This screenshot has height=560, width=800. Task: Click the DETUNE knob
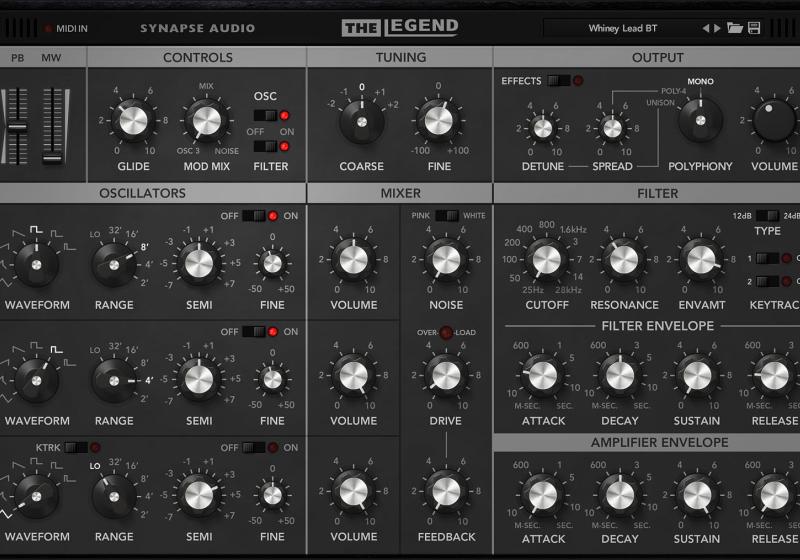click(x=542, y=128)
